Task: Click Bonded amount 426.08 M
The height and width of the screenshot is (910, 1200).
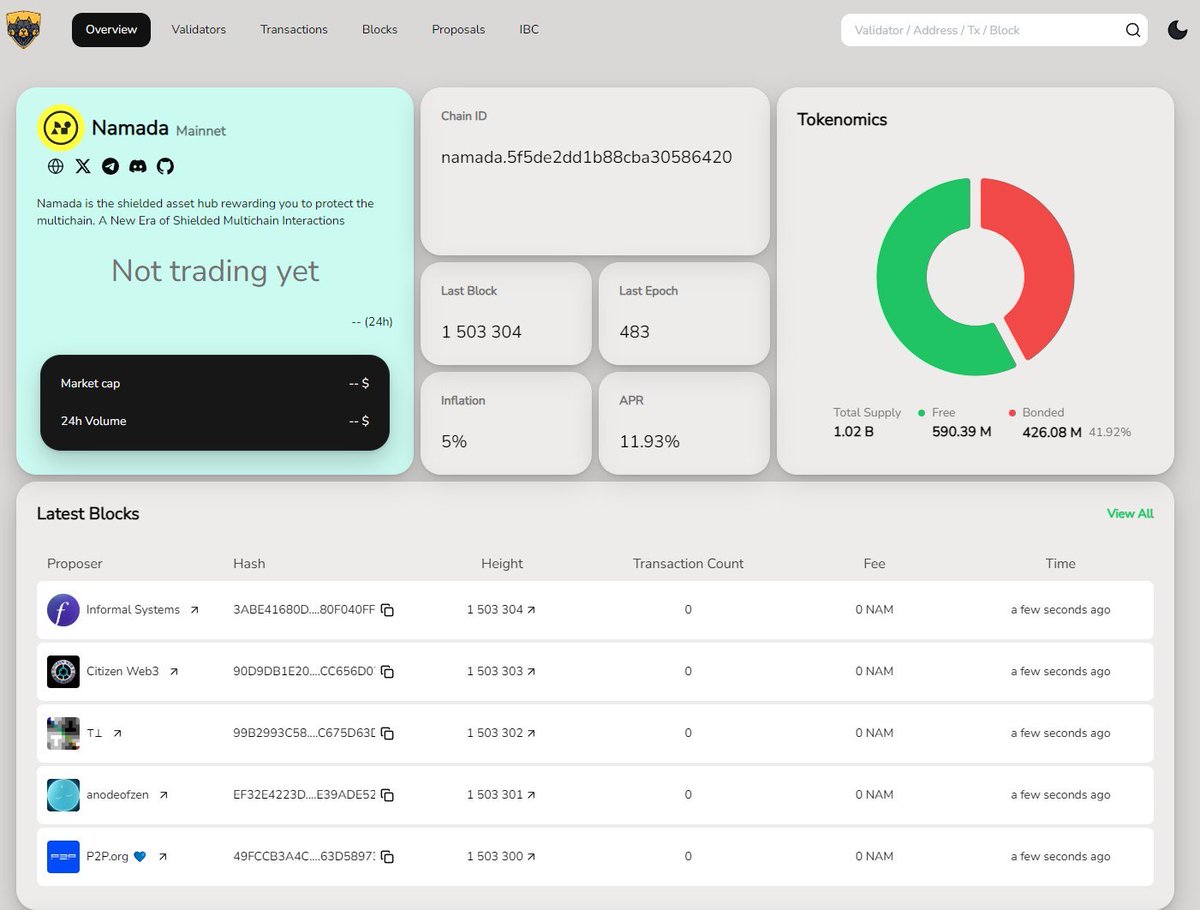Action: (1052, 432)
